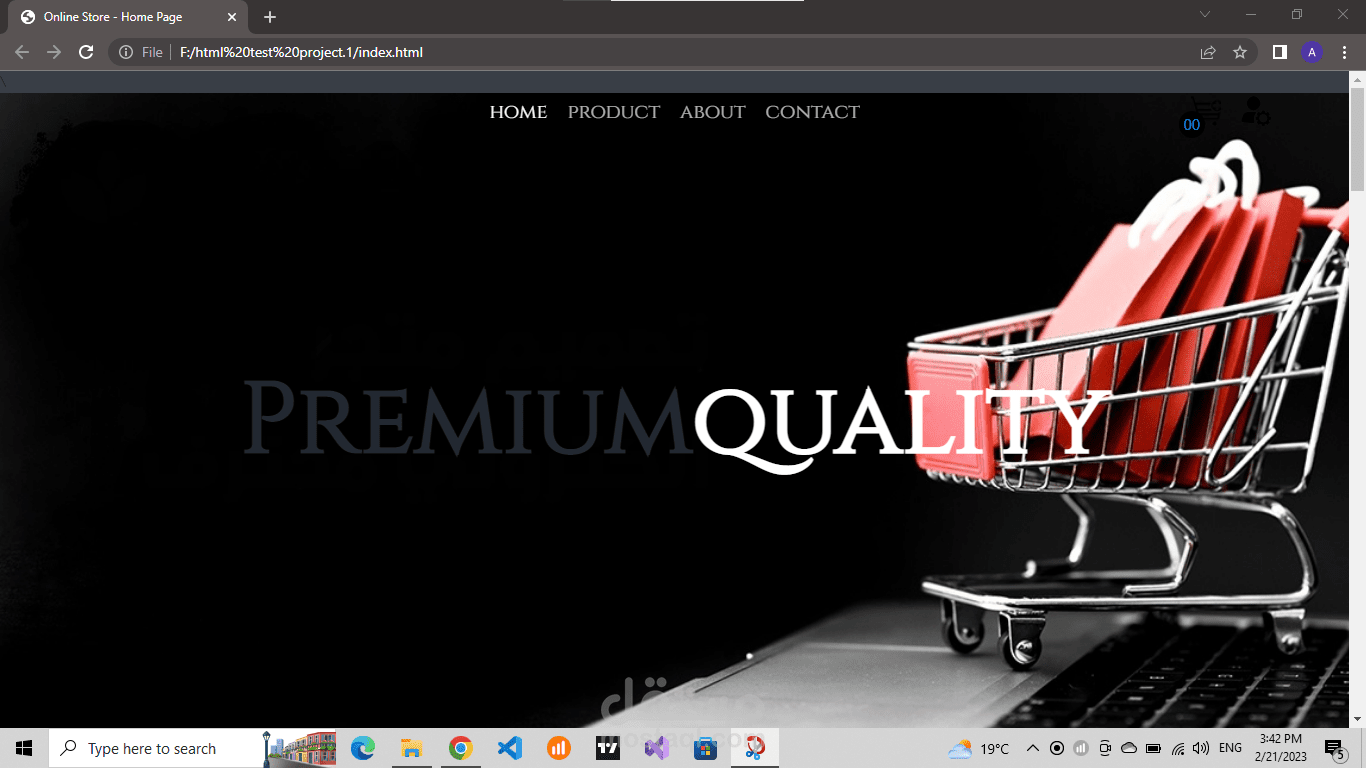The height and width of the screenshot is (768, 1366).
Task: Toggle the Chrome side panel
Action: click(x=1279, y=52)
